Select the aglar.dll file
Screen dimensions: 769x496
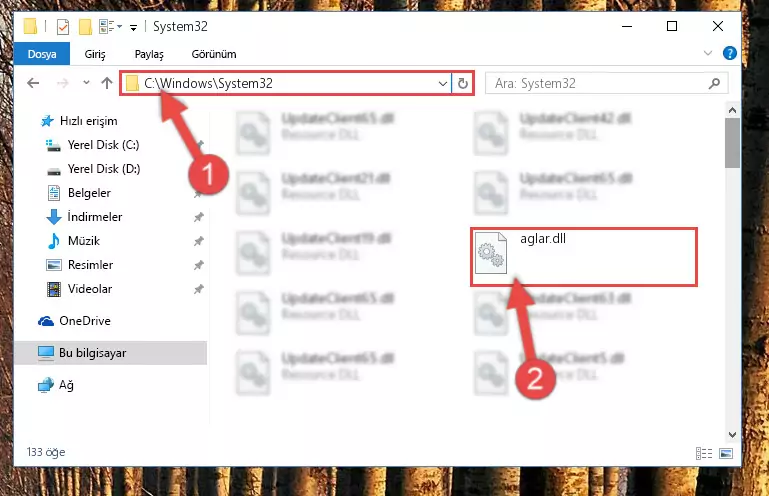(x=584, y=257)
